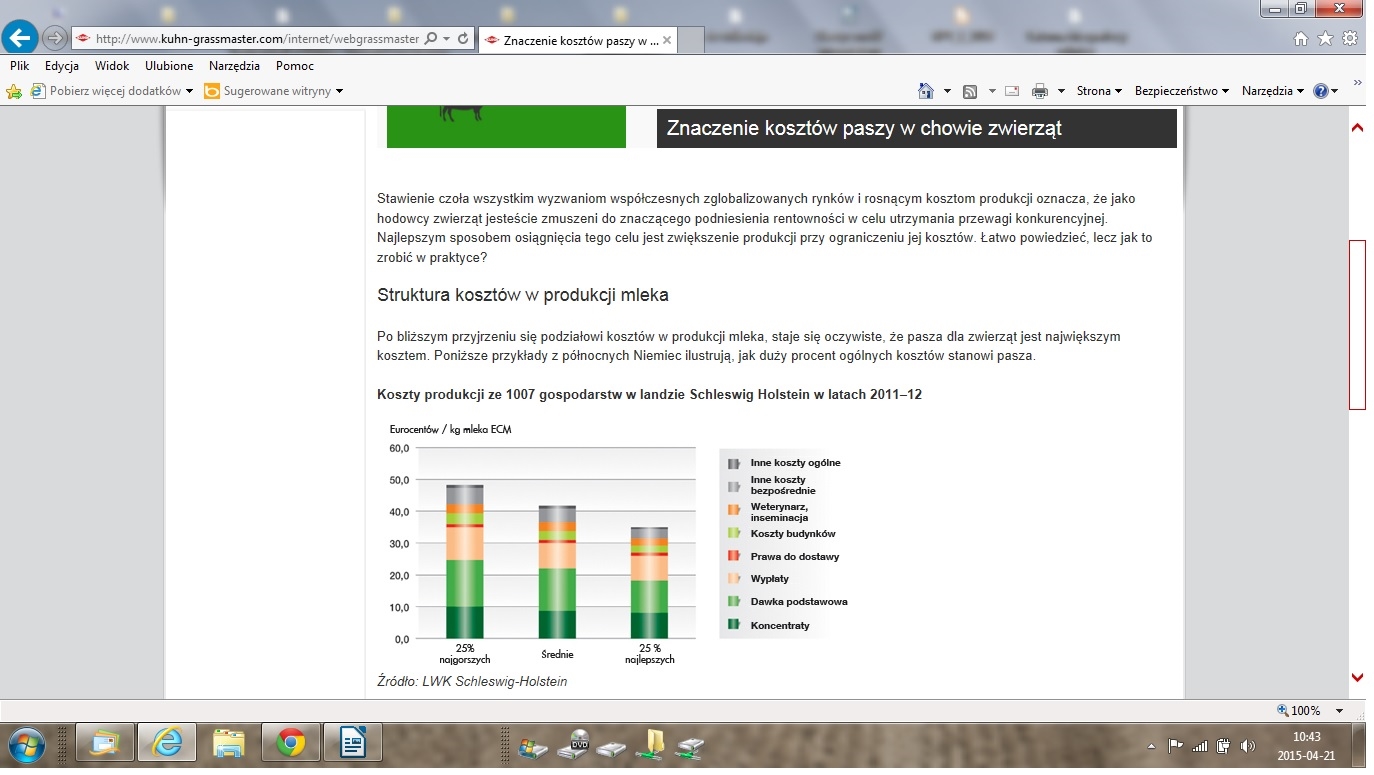
Task: Click the page vertical scrollbar thumb
Action: [1357, 325]
